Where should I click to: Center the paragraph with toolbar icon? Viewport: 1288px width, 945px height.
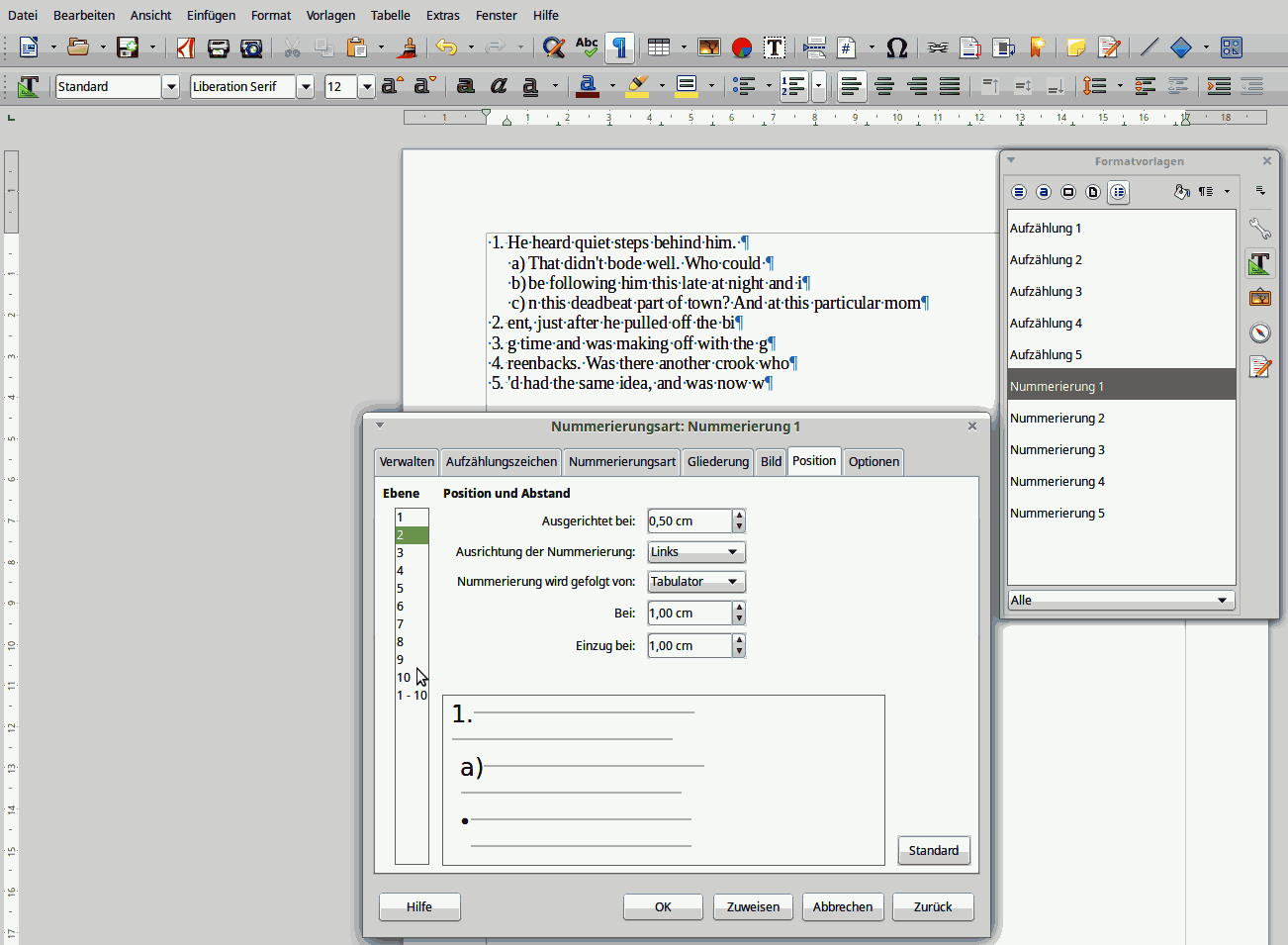(884, 87)
